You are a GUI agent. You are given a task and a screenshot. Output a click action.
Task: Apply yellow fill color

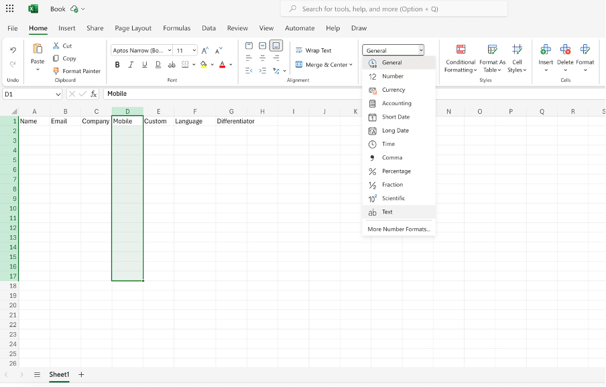pyautogui.click(x=204, y=65)
